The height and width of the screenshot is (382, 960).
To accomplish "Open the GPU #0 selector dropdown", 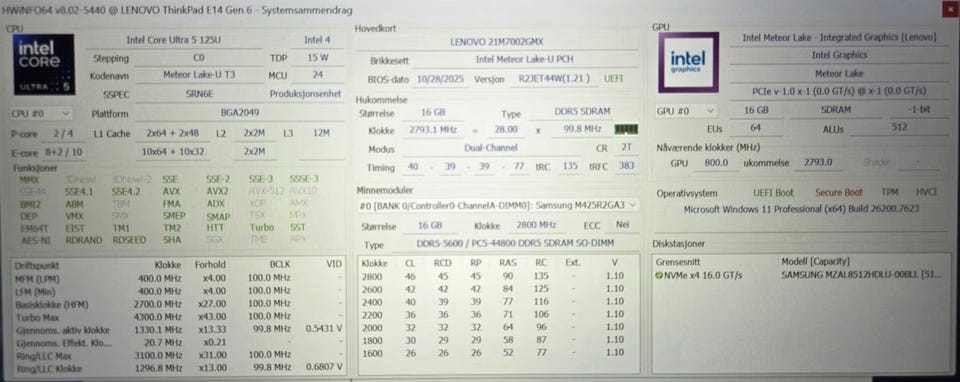I will point(686,111).
